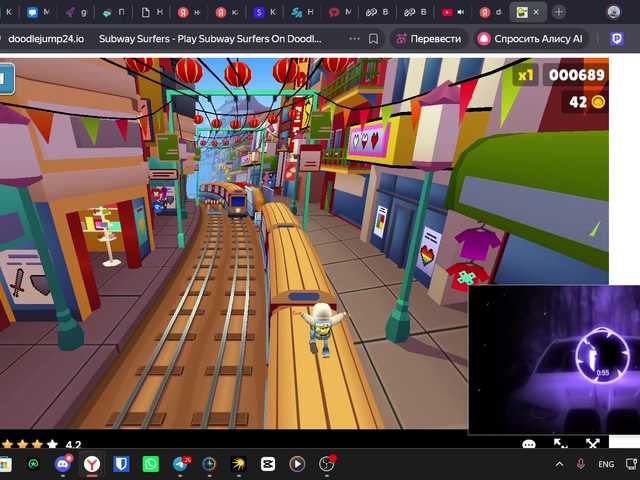Switch the ENG input language
This screenshot has height=480, width=640.
coord(606,464)
